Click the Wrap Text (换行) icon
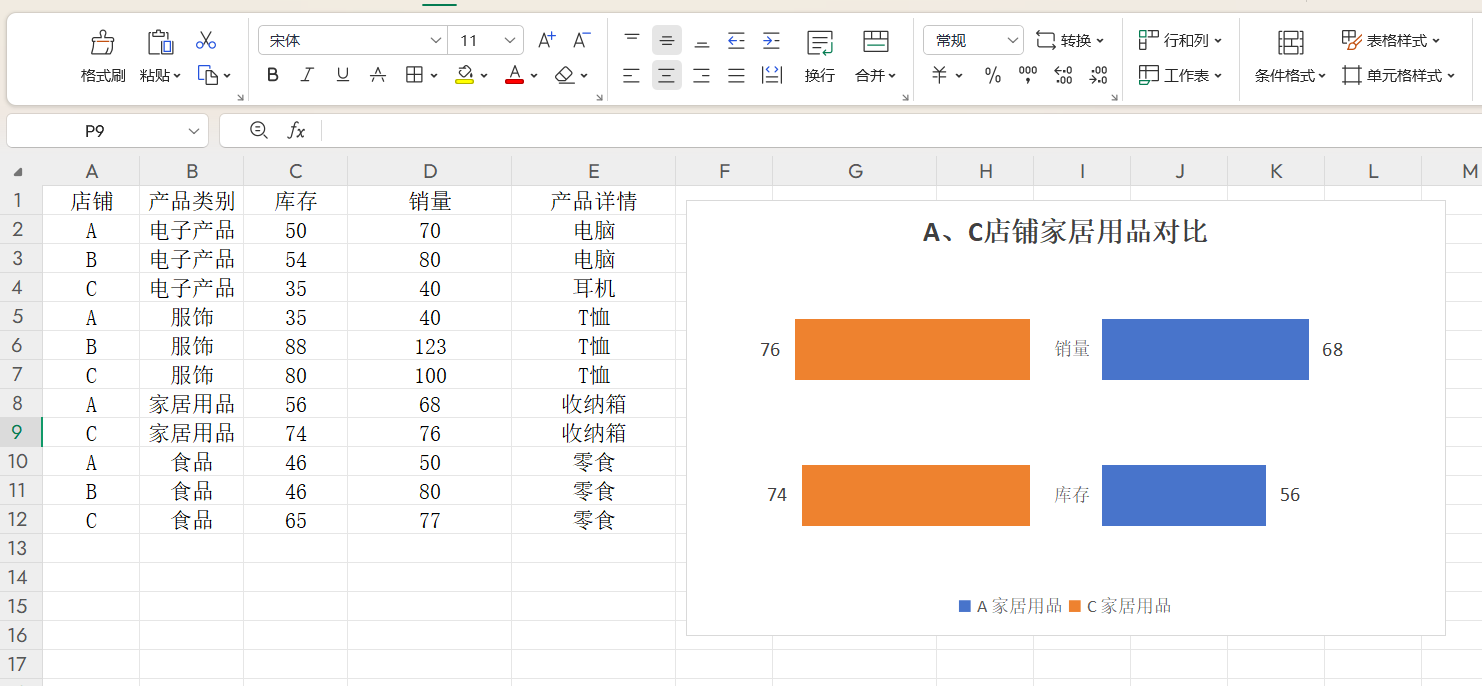The width and height of the screenshot is (1482, 686). point(820,42)
